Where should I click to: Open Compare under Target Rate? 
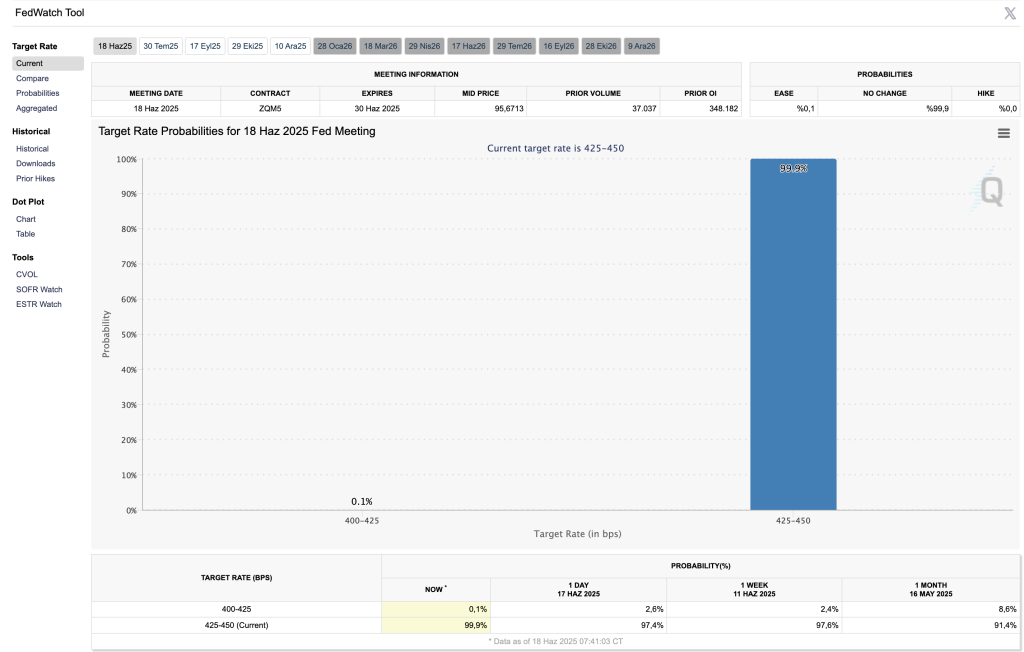pyautogui.click(x=32, y=78)
